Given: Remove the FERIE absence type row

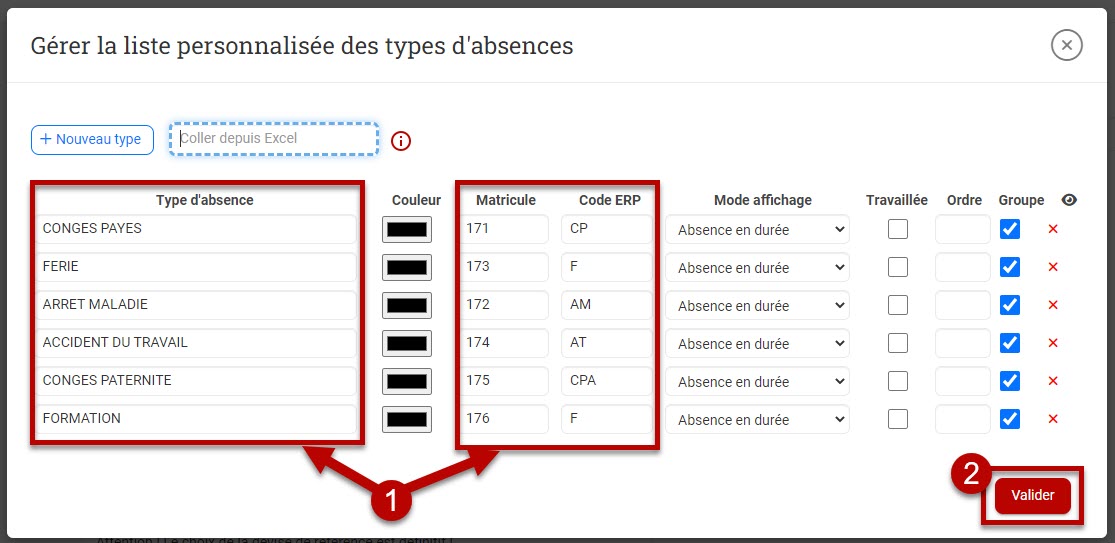Looking at the screenshot, I should pyautogui.click(x=1052, y=268).
